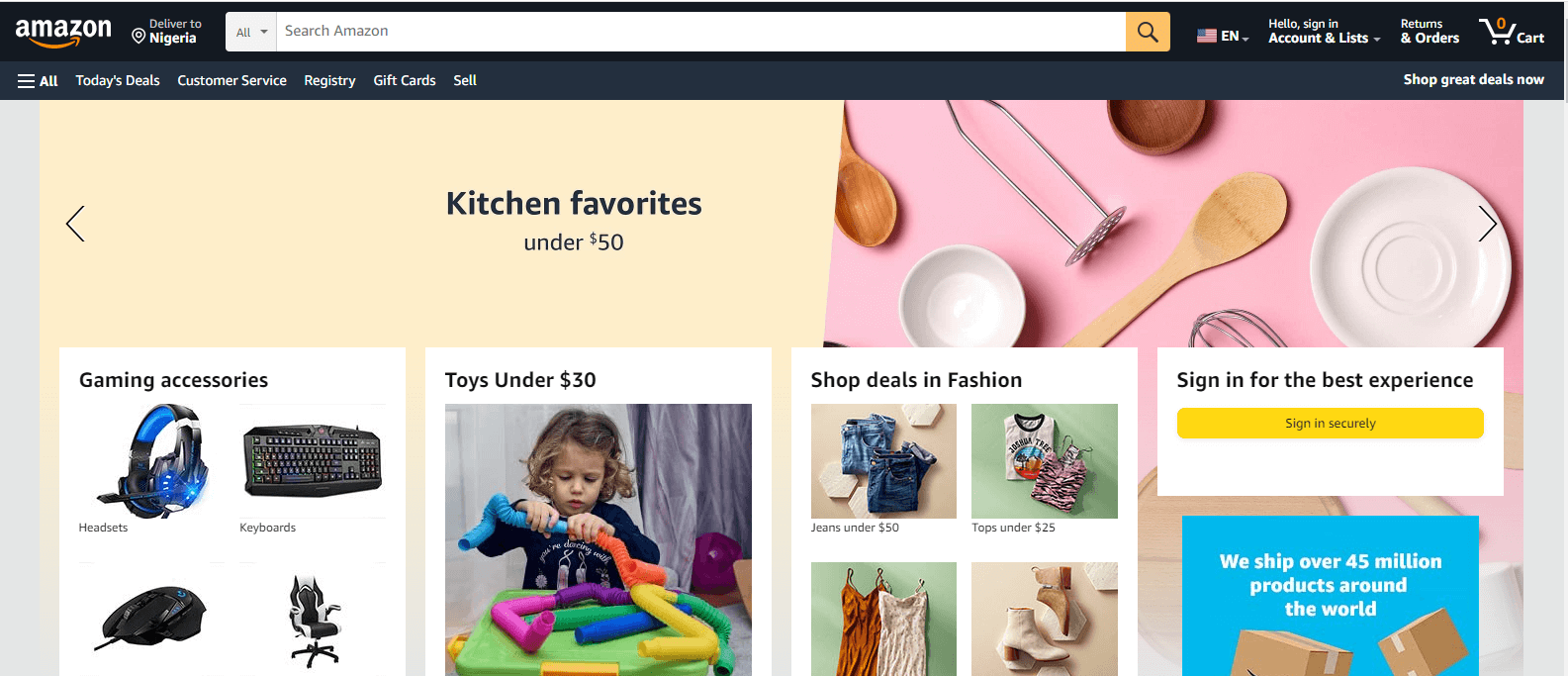Open the All hamburger menu
Viewport: 1568px width, 676px height.
pos(38,81)
